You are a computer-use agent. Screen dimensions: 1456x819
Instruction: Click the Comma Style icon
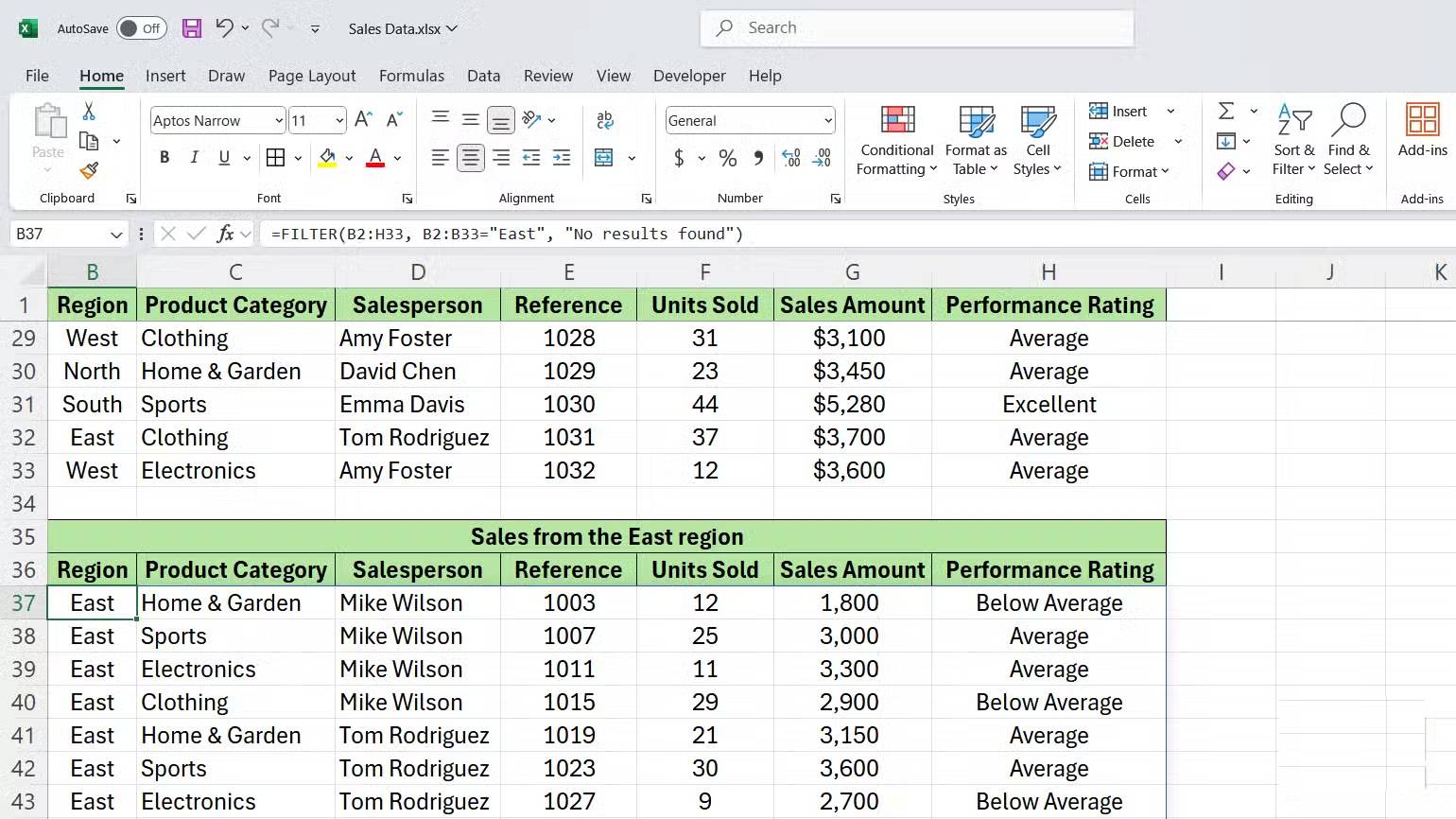click(758, 158)
